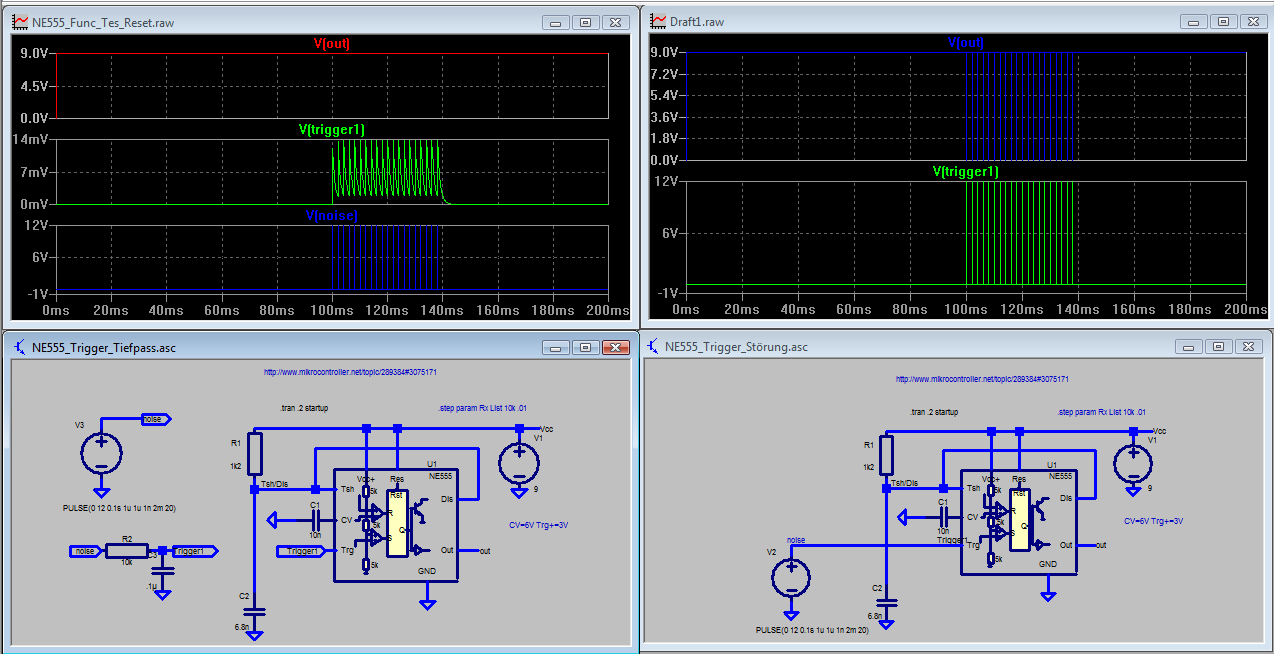Select the C2 capacitor symbol in Störung schematic

coord(886,602)
